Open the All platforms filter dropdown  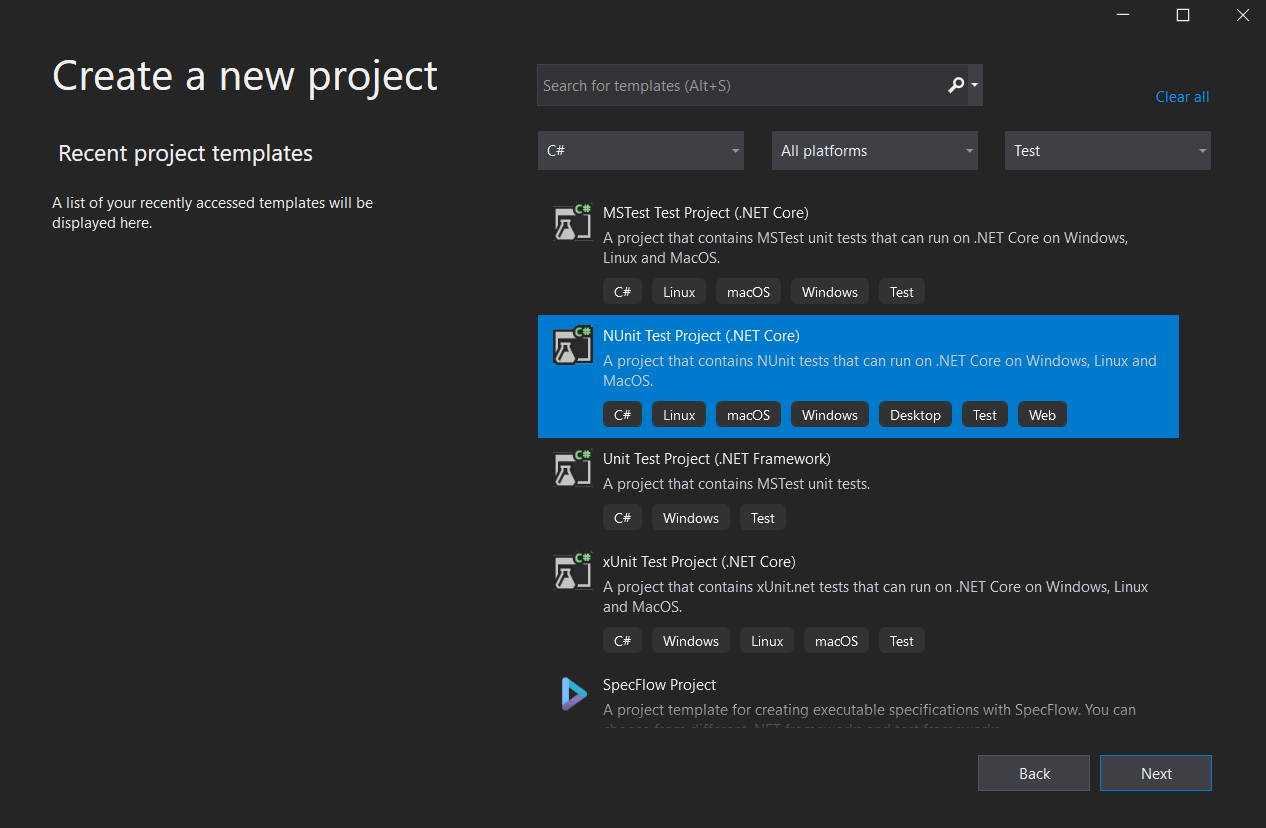pos(874,150)
